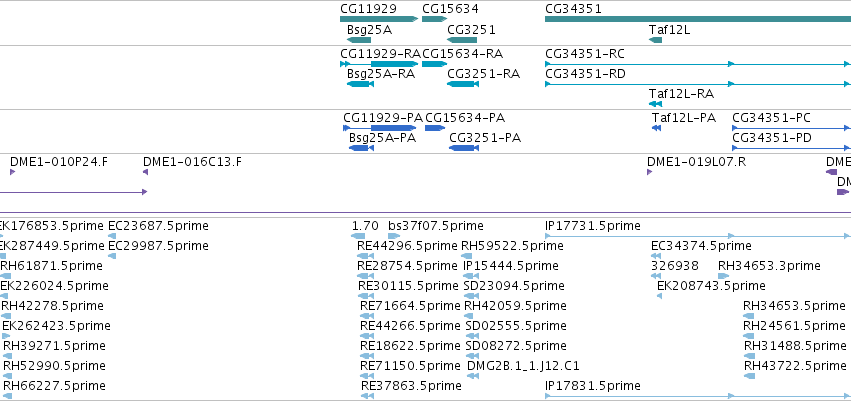Click the IP17731.5prime EST label
The width and height of the screenshot is (851, 401).
pos(593,226)
